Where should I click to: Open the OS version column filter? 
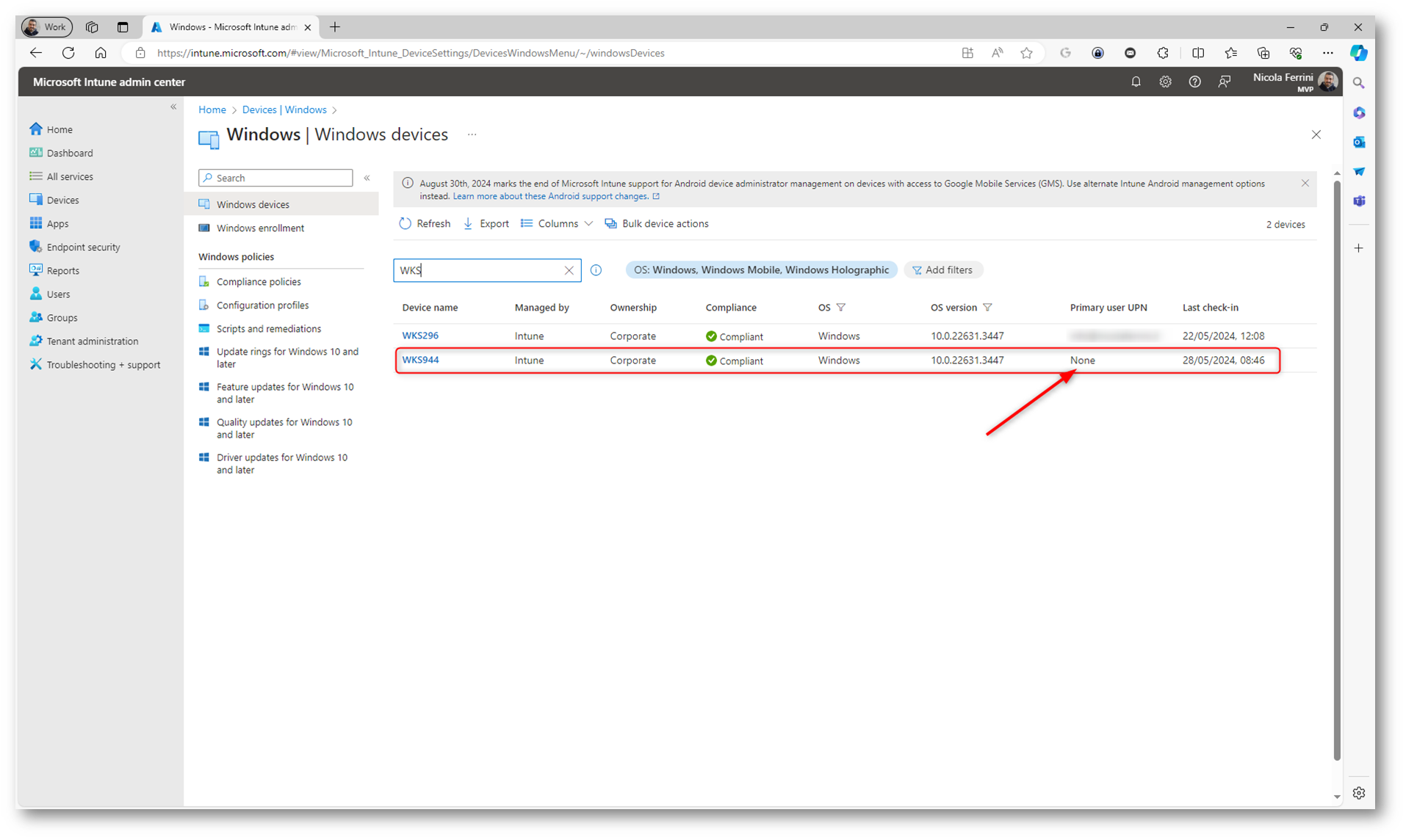[987, 308]
